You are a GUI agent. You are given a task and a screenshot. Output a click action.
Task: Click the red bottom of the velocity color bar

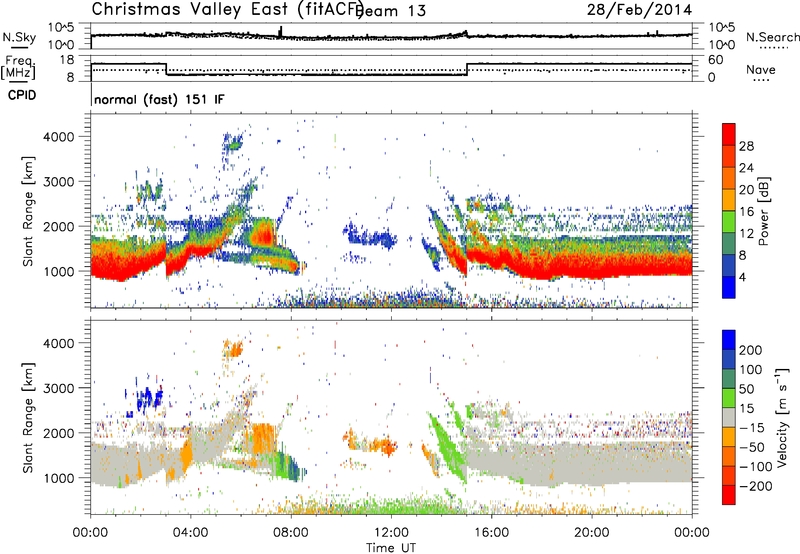[729, 495]
